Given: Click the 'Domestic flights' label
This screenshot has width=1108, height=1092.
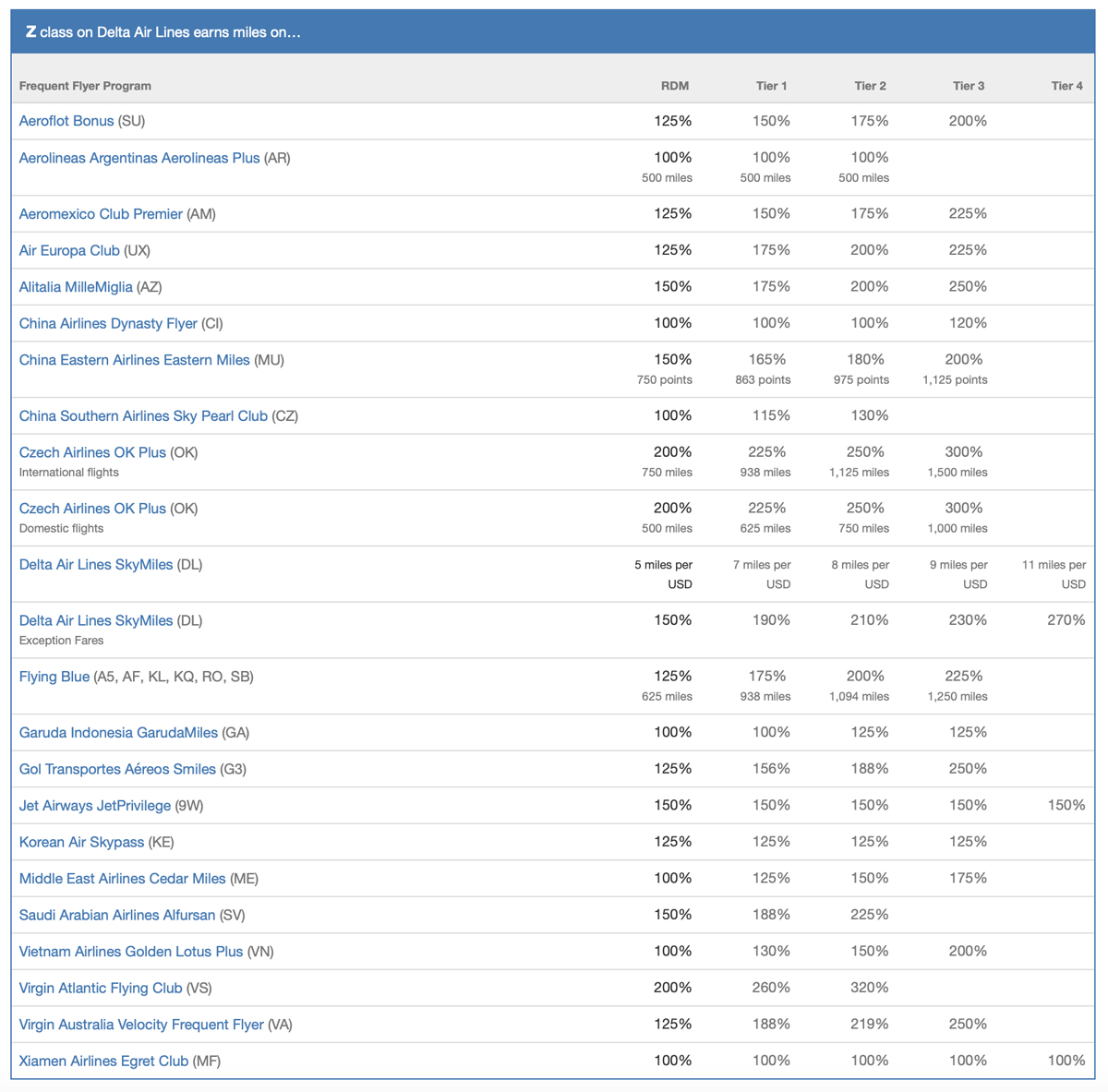Looking at the screenshot, I should [x=61, y=529].
